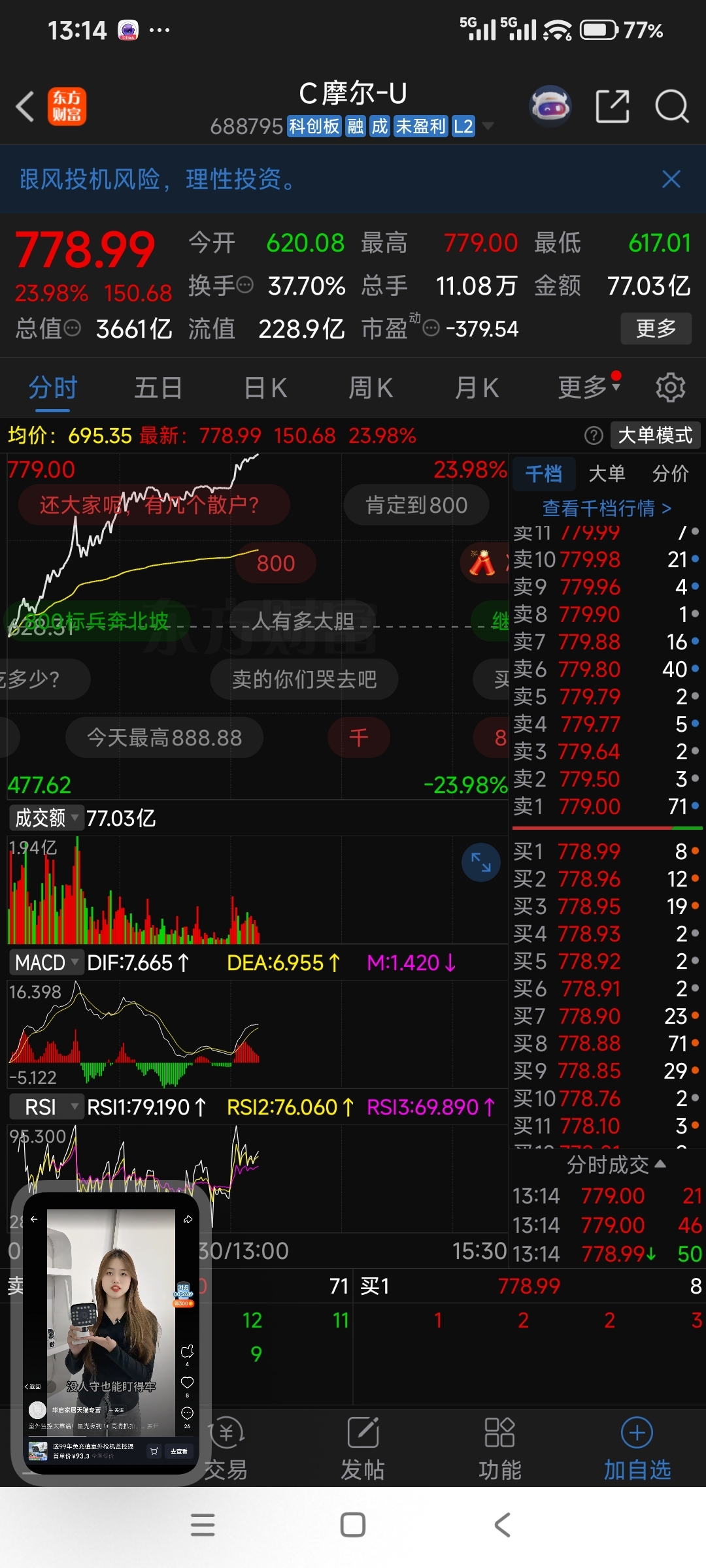706x1568 pixels.
Task: Open the RSI indicator dropdown
Action: click(x=46, y=1107)
